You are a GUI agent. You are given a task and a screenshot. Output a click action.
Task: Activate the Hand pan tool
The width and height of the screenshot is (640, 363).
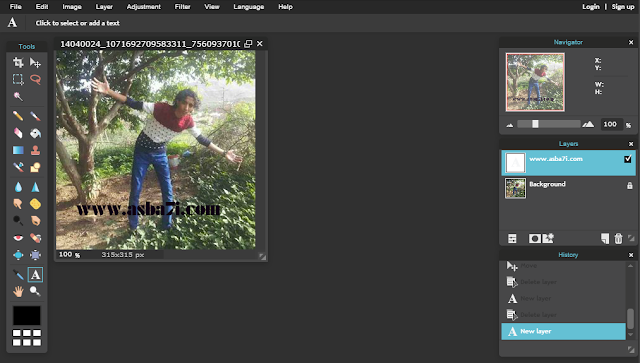click(18, 291)
